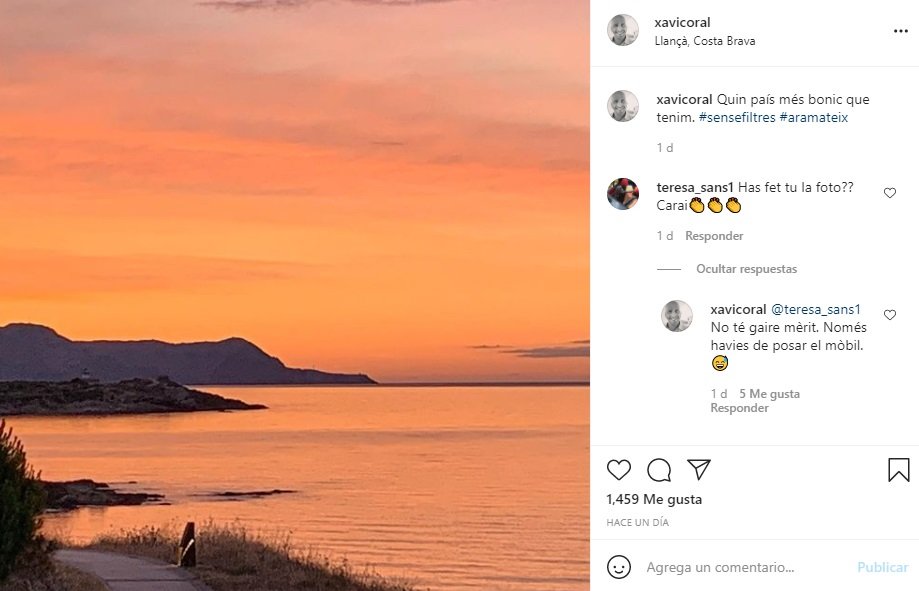This screenshot has width=919, height=591.
Task: Click Publicar to post comment
Action: point(882,567)
